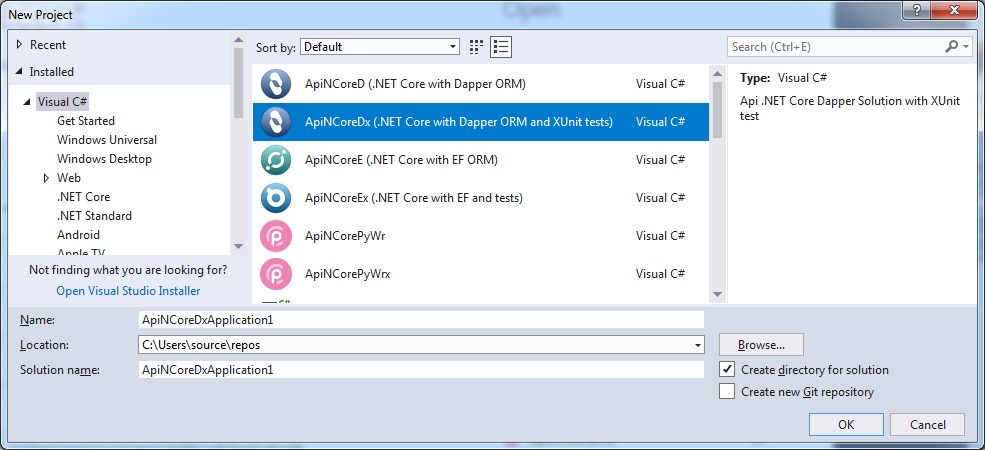This screenshot has width=986, height=450.
Task: Collapse the Visual C# tree node
Action: [x=27, y=102]
